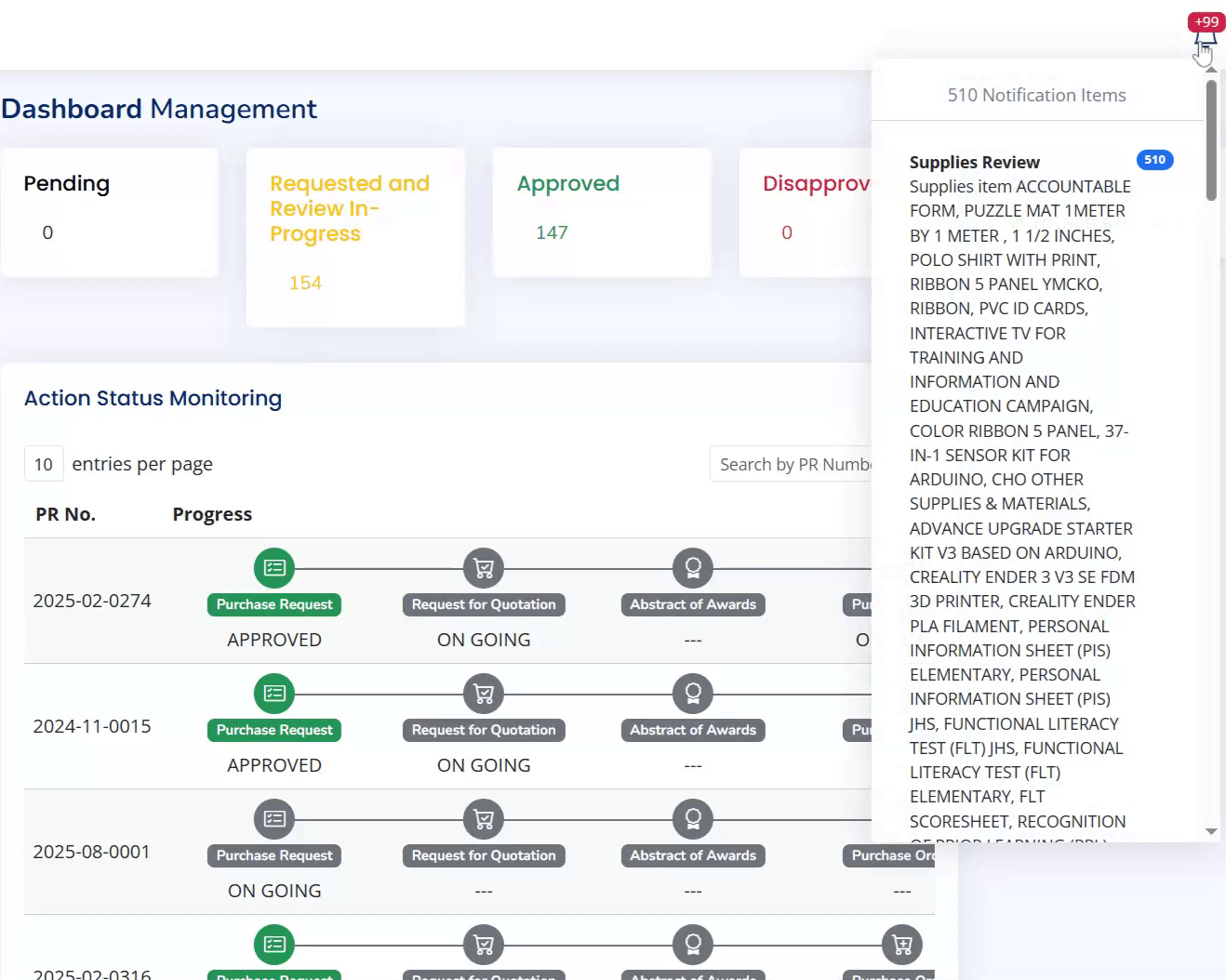Sort by the PR No. column header
1226x980 pixels.
pos(65,514)
